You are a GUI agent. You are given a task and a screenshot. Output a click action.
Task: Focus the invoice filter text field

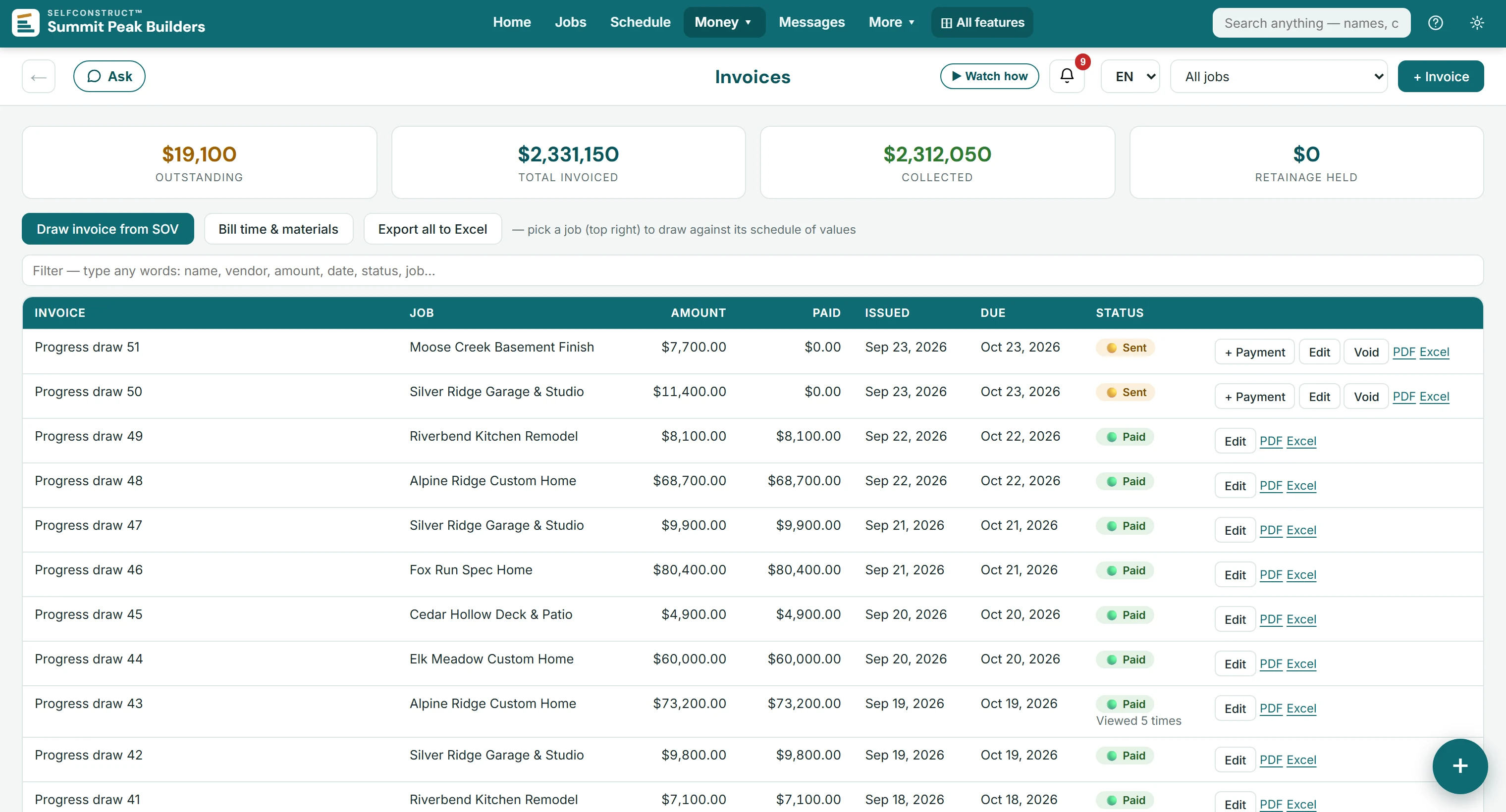pyautogui.click(x=753, y=270)
